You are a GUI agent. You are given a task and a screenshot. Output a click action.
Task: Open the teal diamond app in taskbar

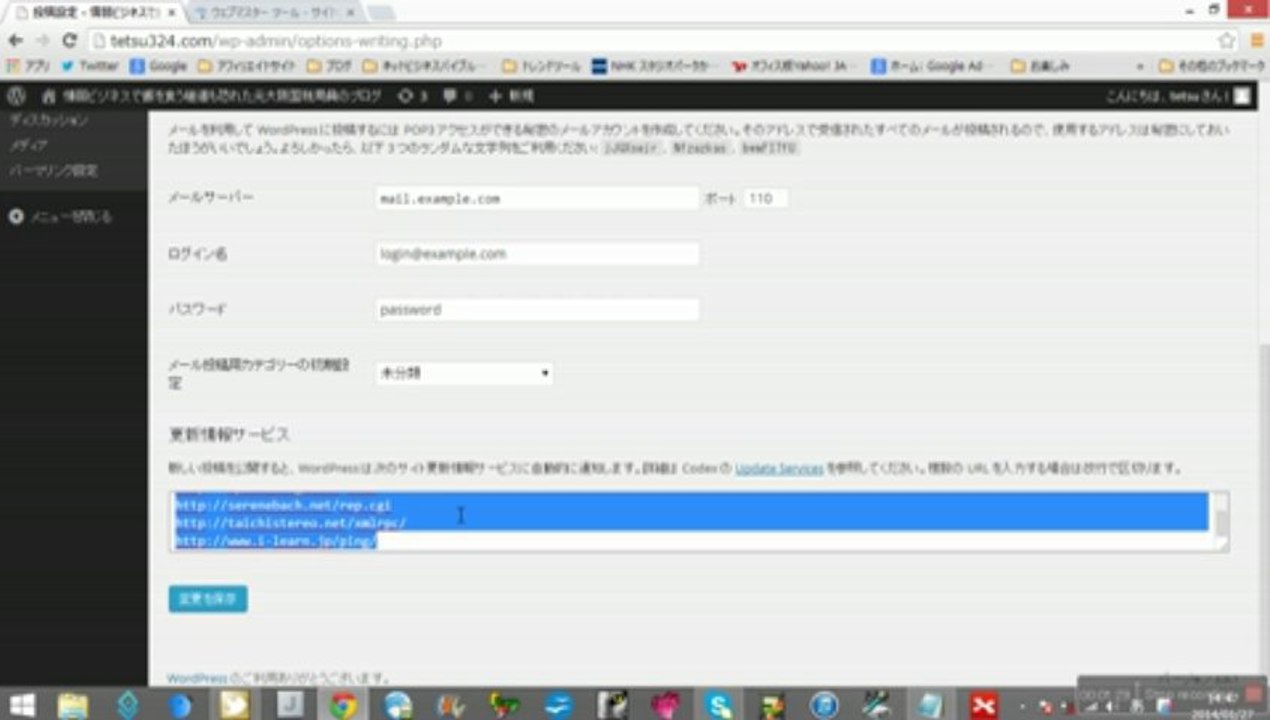tap(127, 705)
